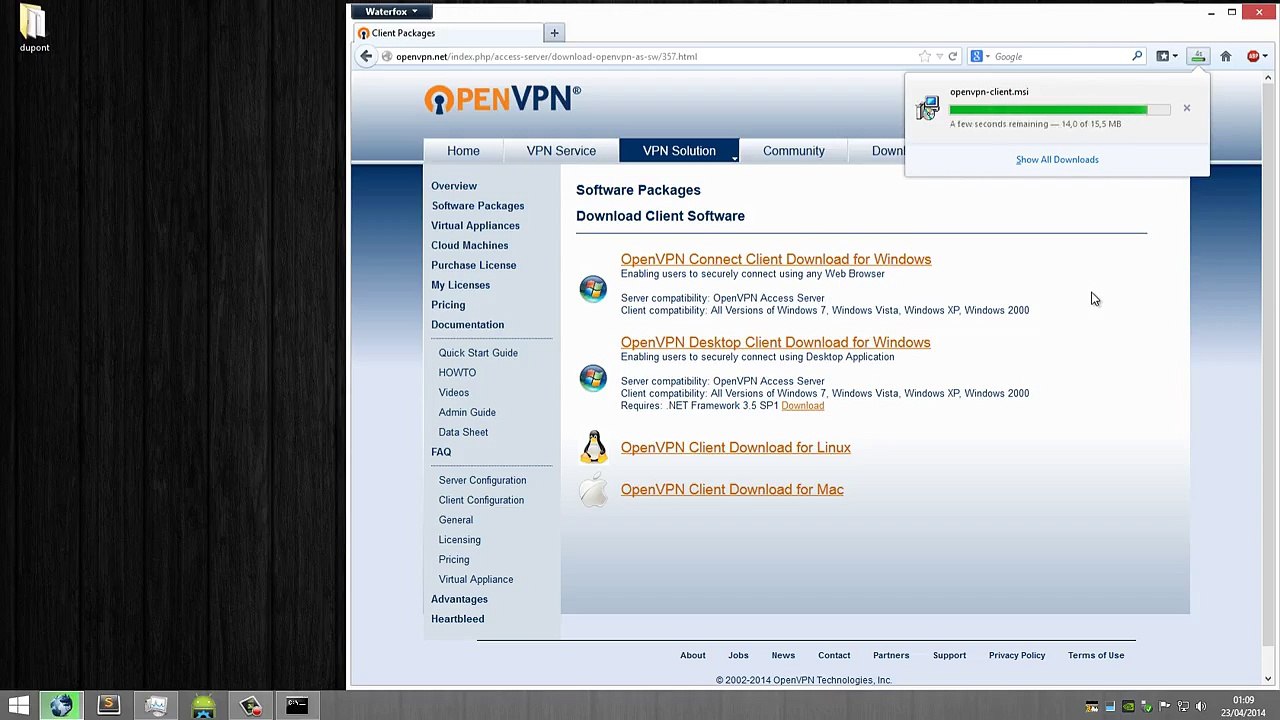The image size is (1280, 720).
Task: Open Cloud Machines in the sidebar
Action: point(470,245)
